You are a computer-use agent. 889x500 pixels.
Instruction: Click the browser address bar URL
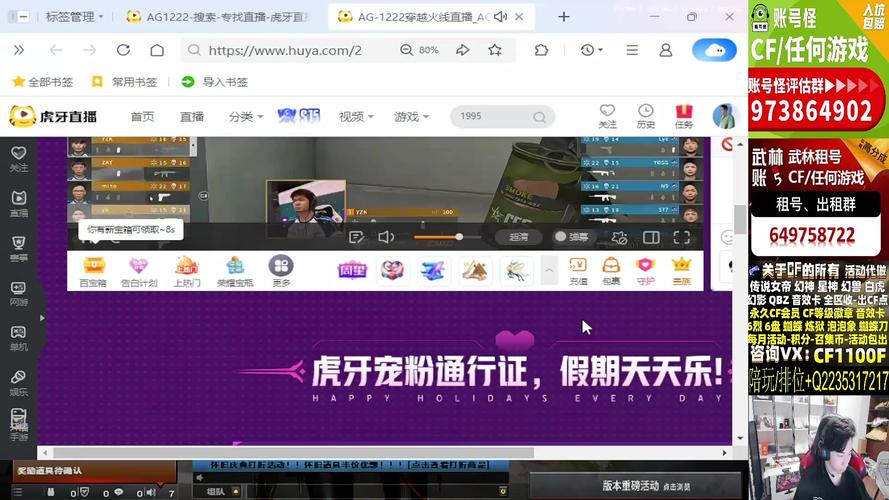(x=285, y=50)
